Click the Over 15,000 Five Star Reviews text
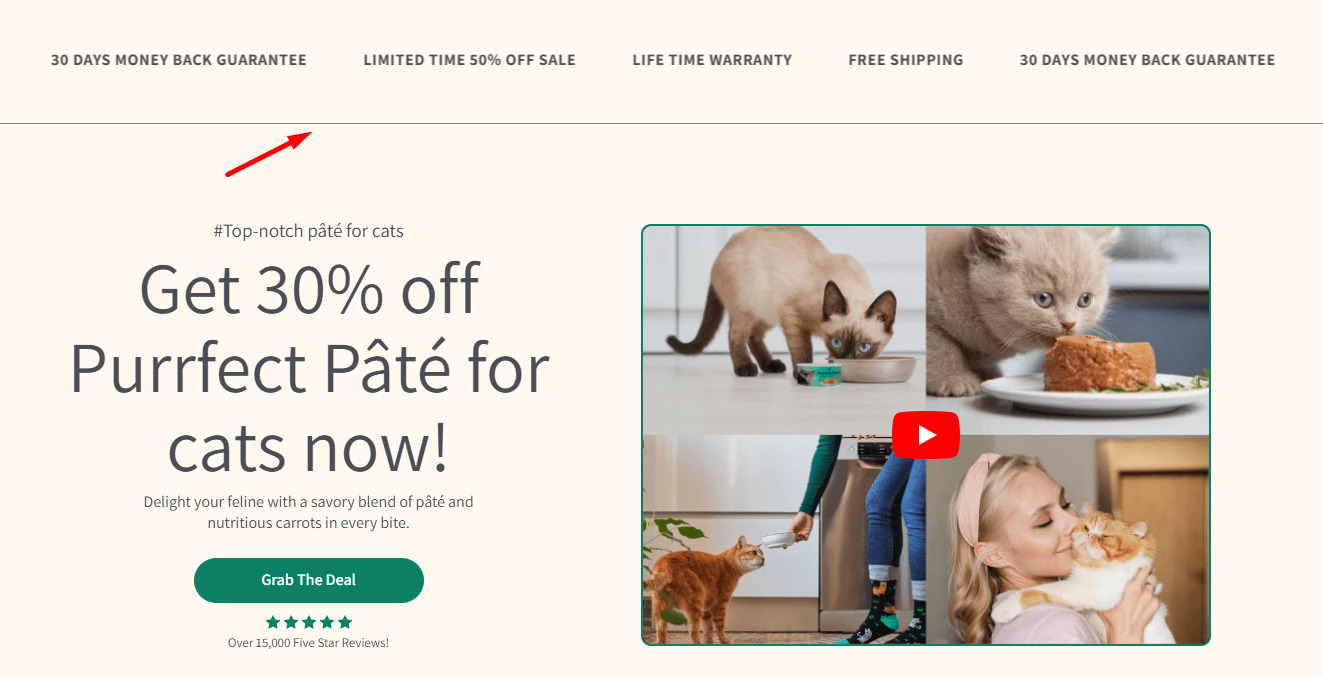 pyautogui.click(x=308, y=643)
